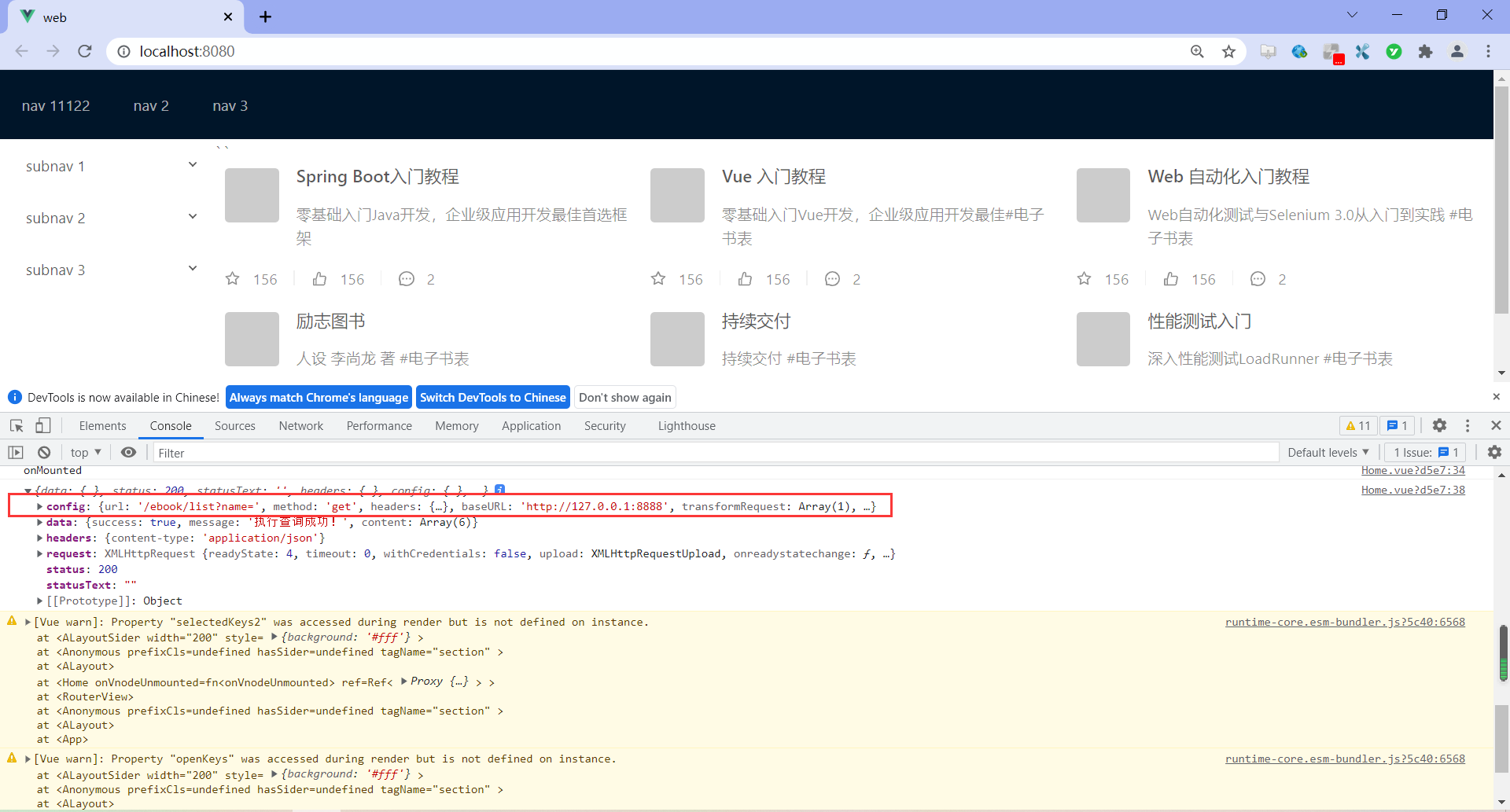The image size is (1510, 812).
Task: Expand the subnav 1 menu
Action: [x=110, y=166]
